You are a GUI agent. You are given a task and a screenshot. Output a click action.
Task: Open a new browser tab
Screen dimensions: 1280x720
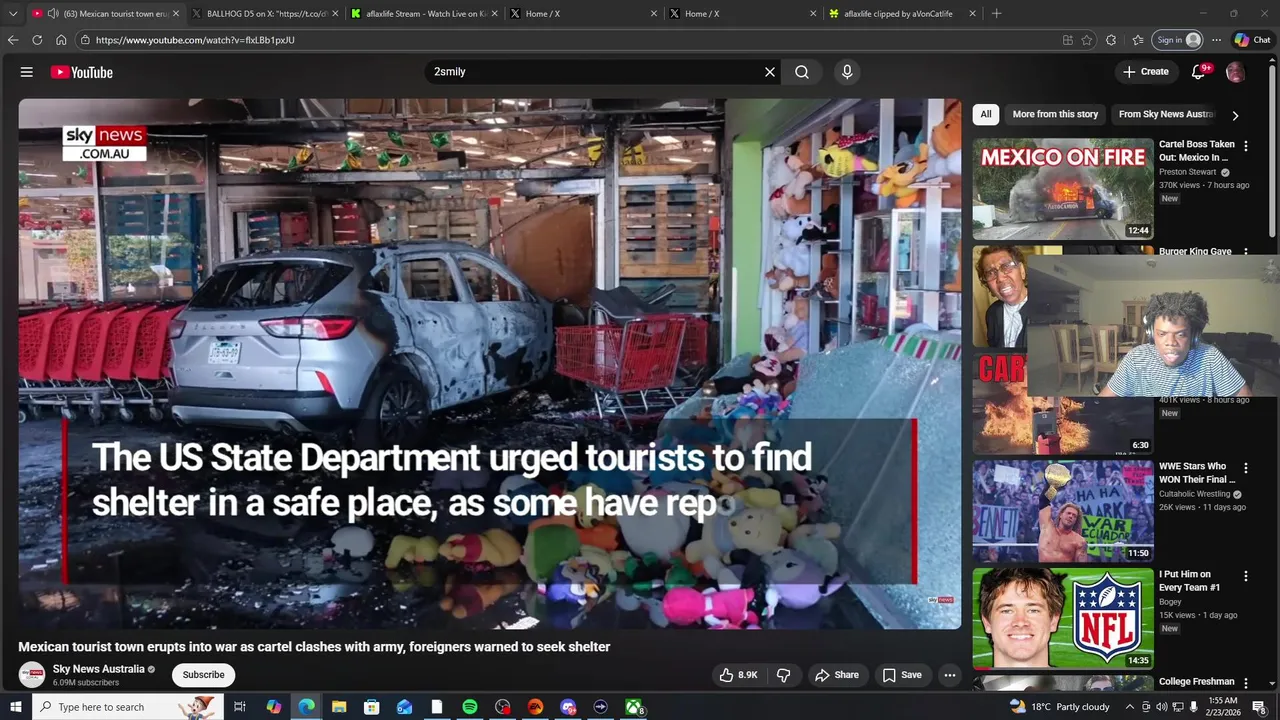pos(996,14)
